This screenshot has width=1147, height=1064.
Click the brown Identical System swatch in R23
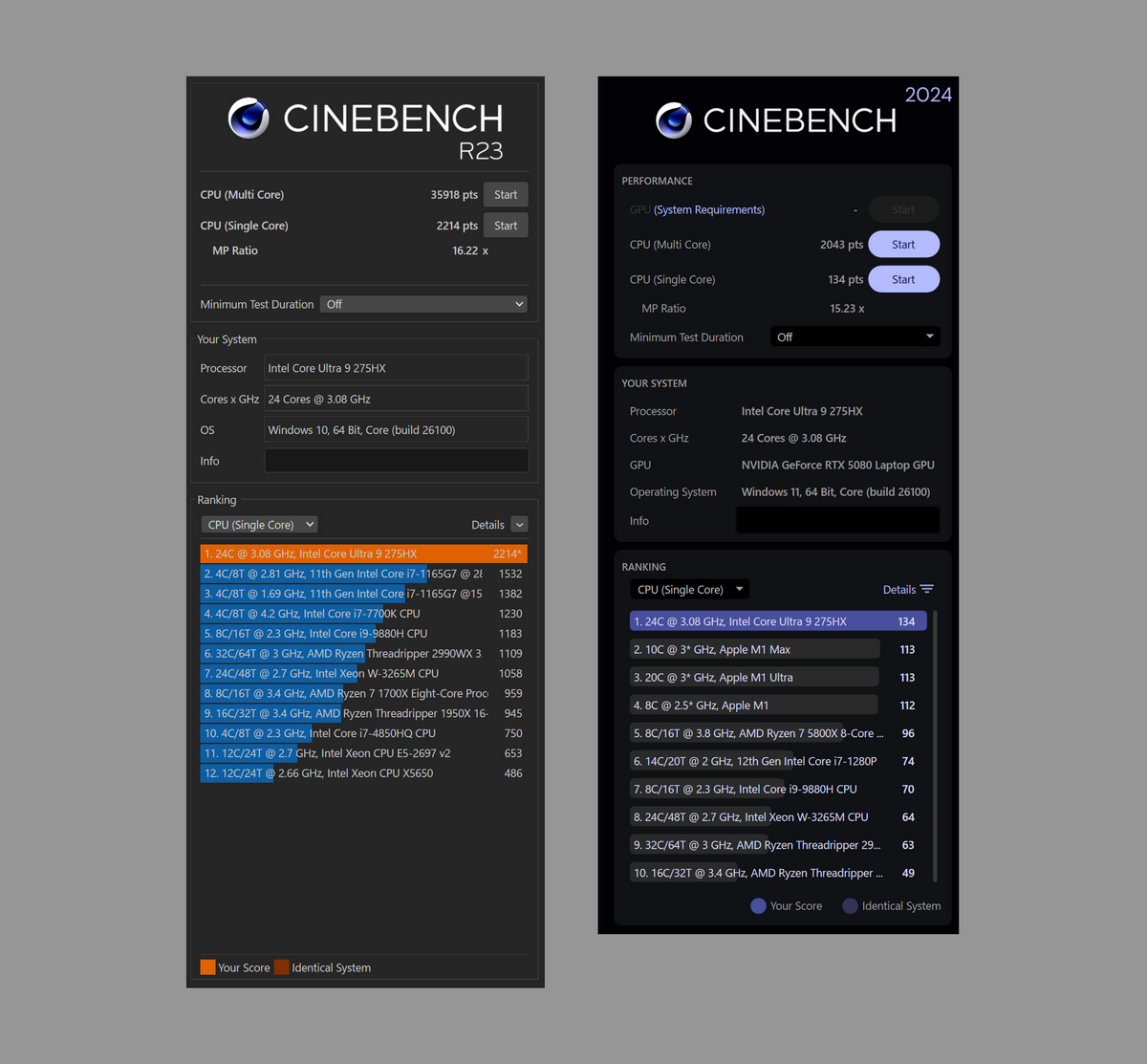tap(282, 967)
